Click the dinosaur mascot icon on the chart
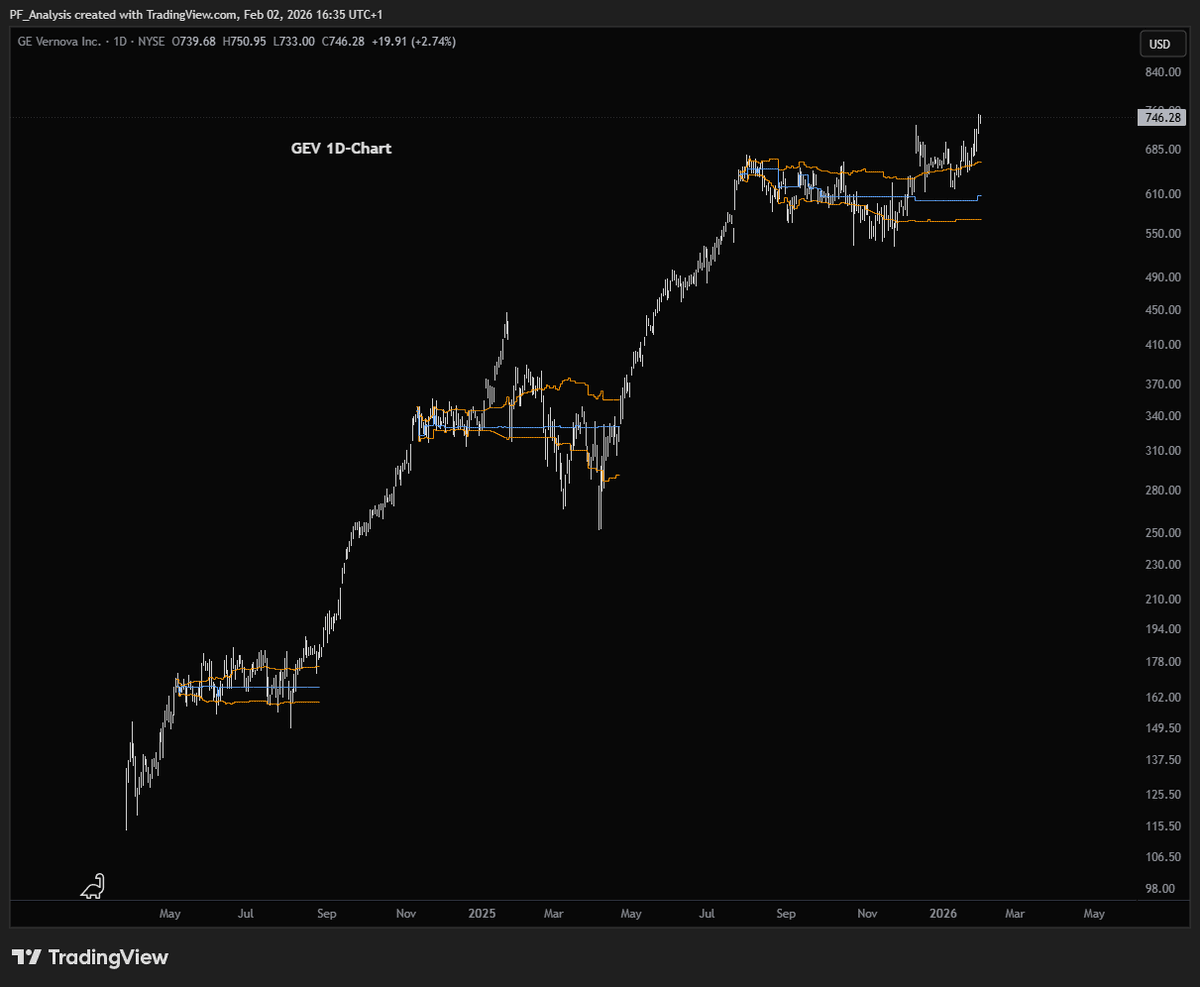This screenshot has width=1200, height=987. coord(92,885)
